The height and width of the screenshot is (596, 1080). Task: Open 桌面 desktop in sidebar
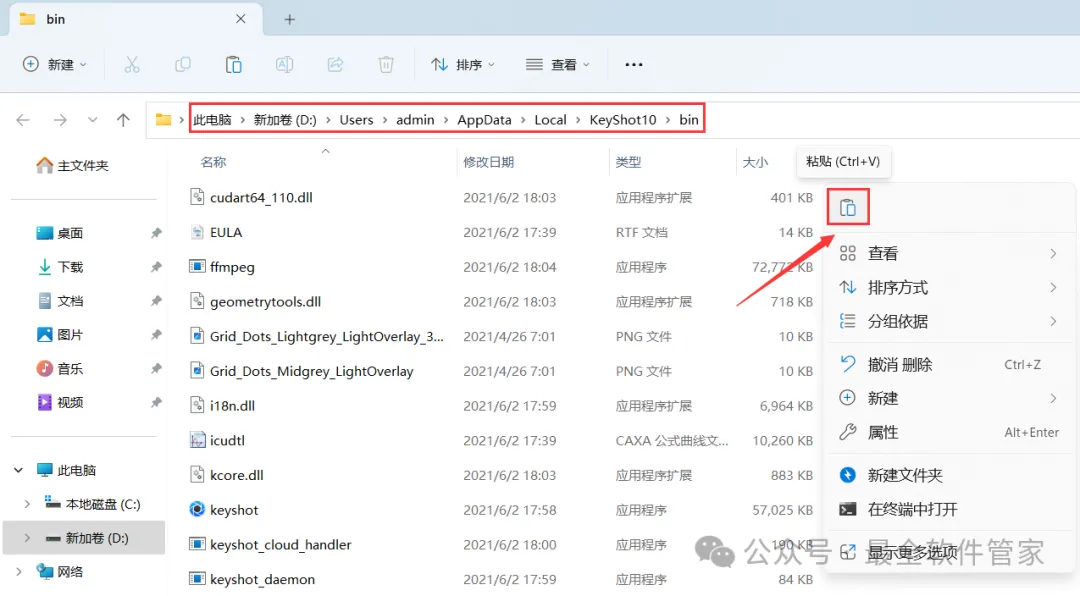coord(60,234)
